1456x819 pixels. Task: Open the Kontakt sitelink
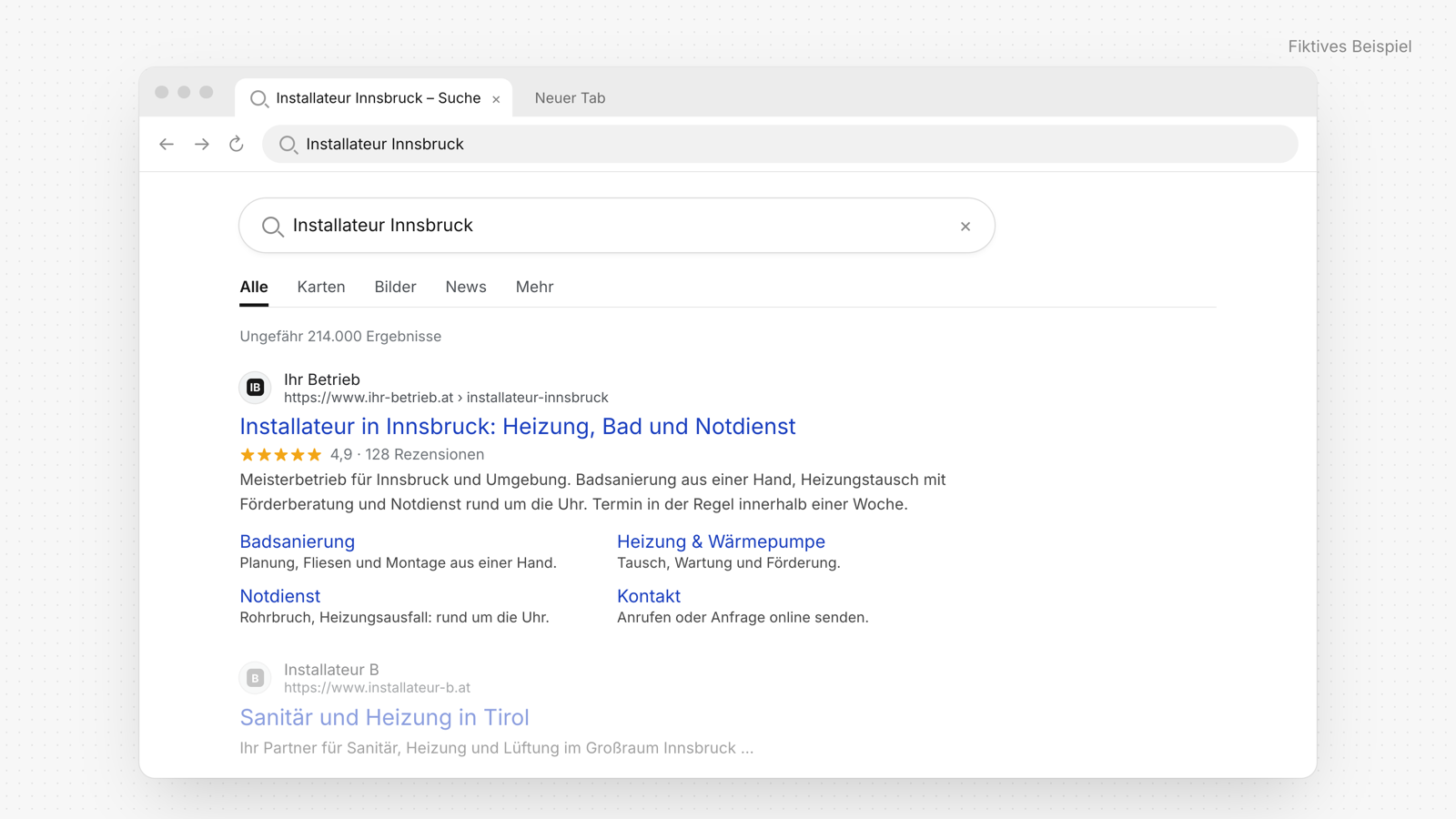(x=649, y=596)
